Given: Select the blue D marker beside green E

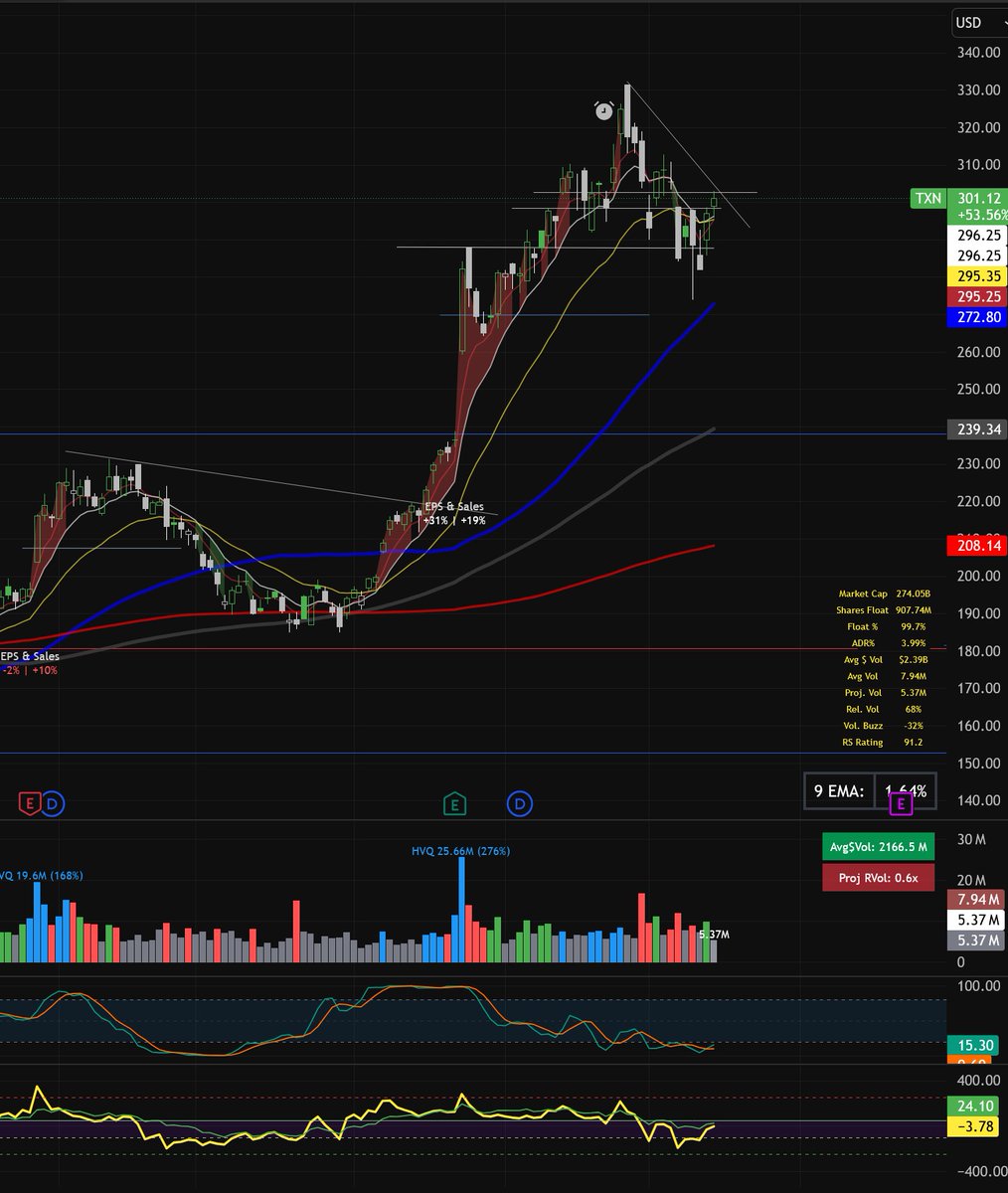Looking at the screenshot, I should pyautogui.click(x=519, y=802).
